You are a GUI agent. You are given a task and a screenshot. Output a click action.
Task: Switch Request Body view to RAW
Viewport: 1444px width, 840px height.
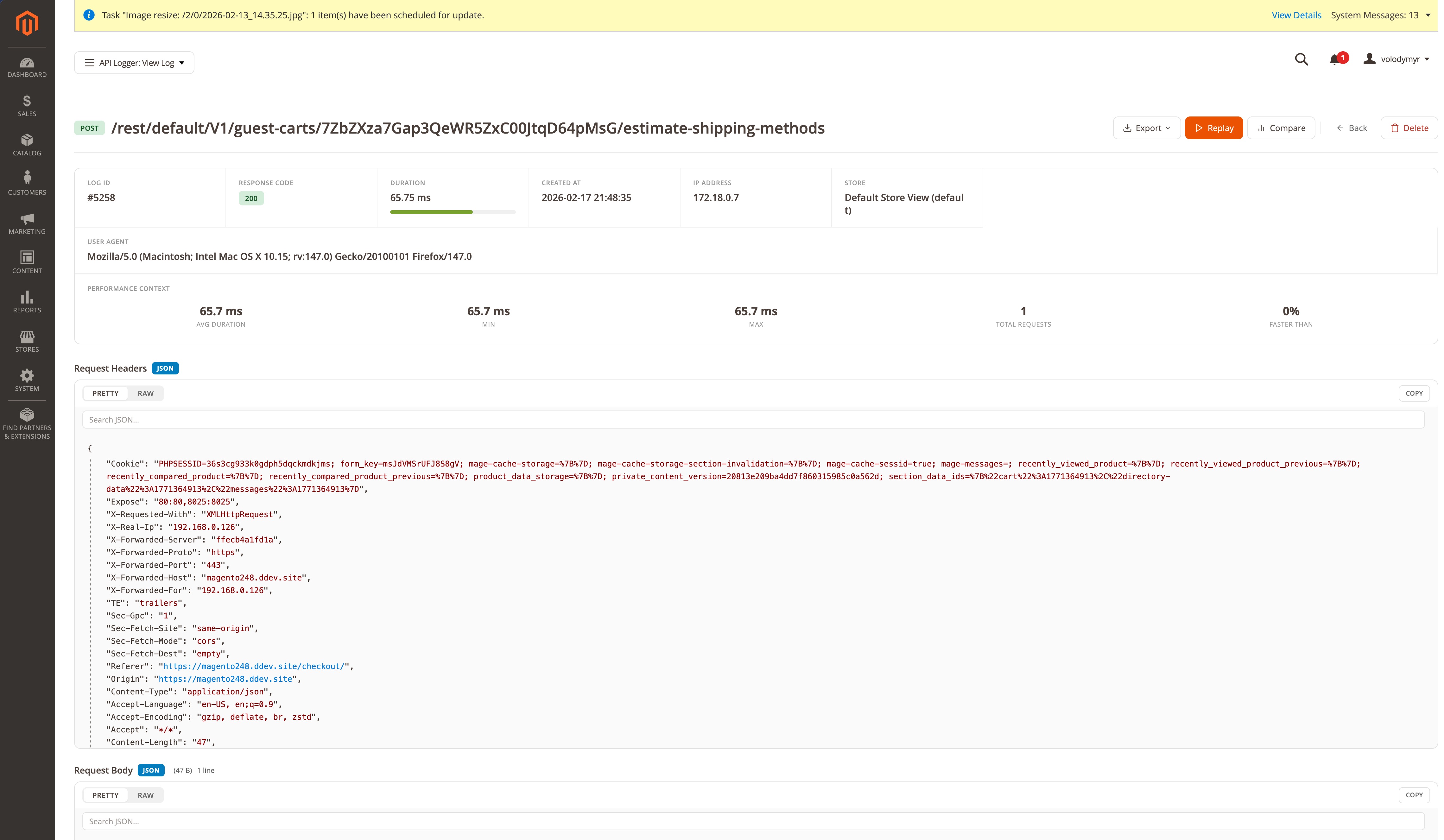(x=146, y=795)
